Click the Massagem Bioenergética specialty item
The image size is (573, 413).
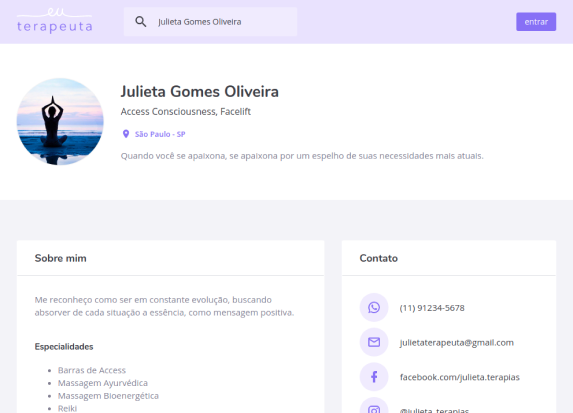(x=108, y=396)
